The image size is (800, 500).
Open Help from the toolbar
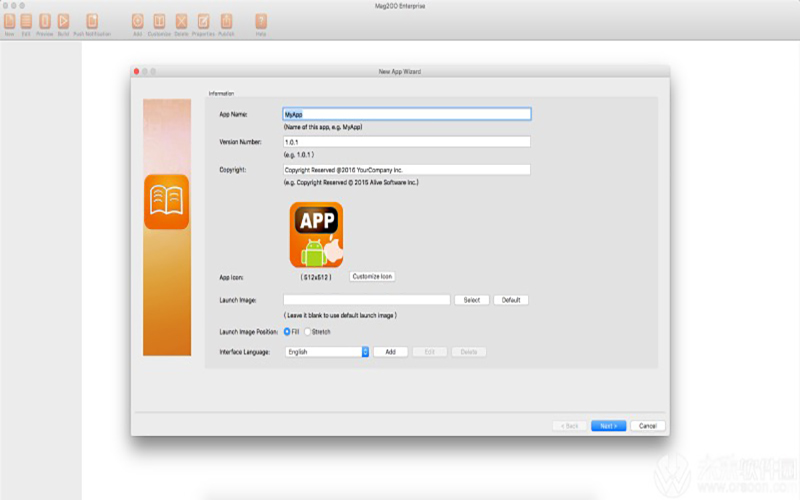point(261,21)
